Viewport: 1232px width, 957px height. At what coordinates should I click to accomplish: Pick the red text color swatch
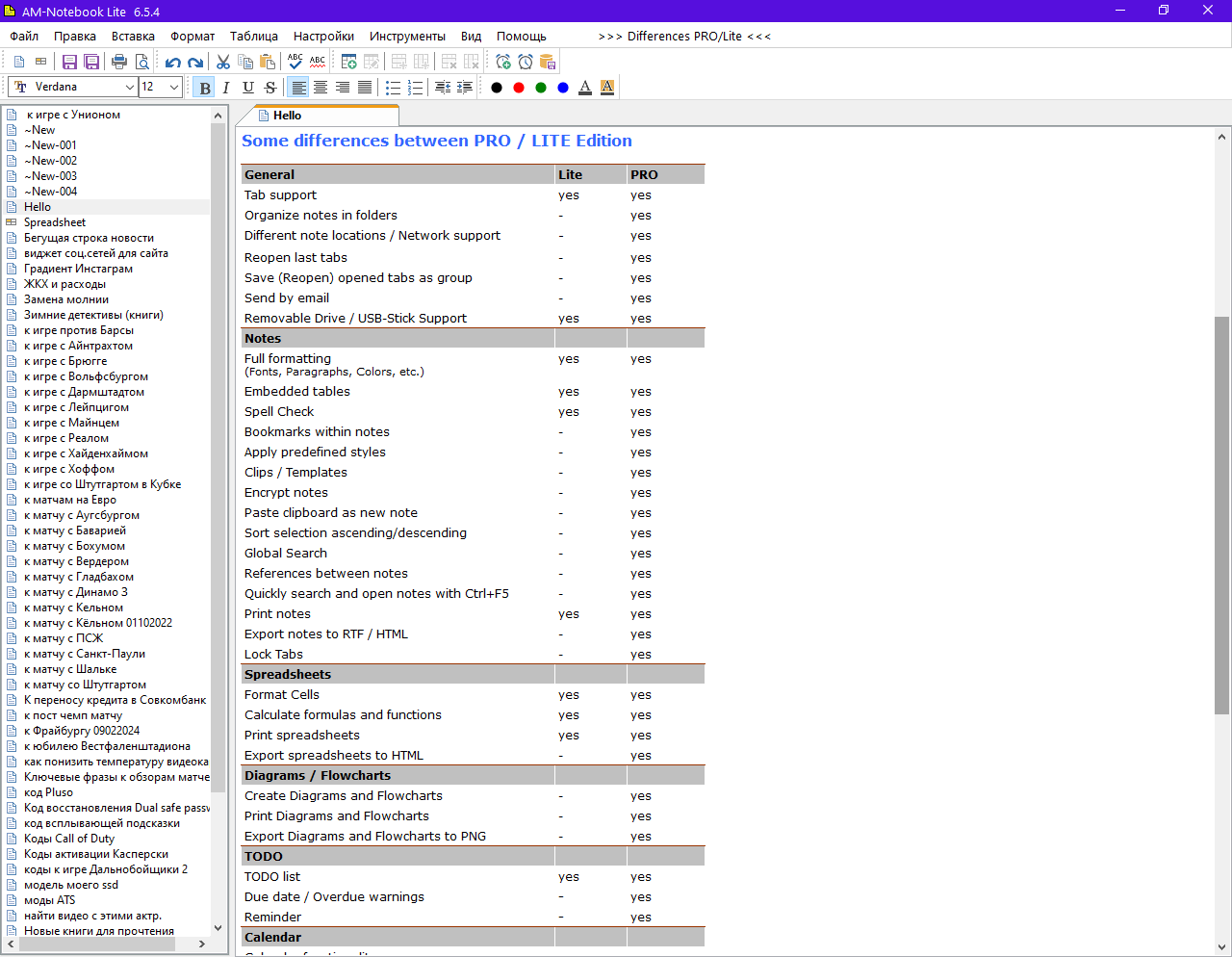coord(519,88)
